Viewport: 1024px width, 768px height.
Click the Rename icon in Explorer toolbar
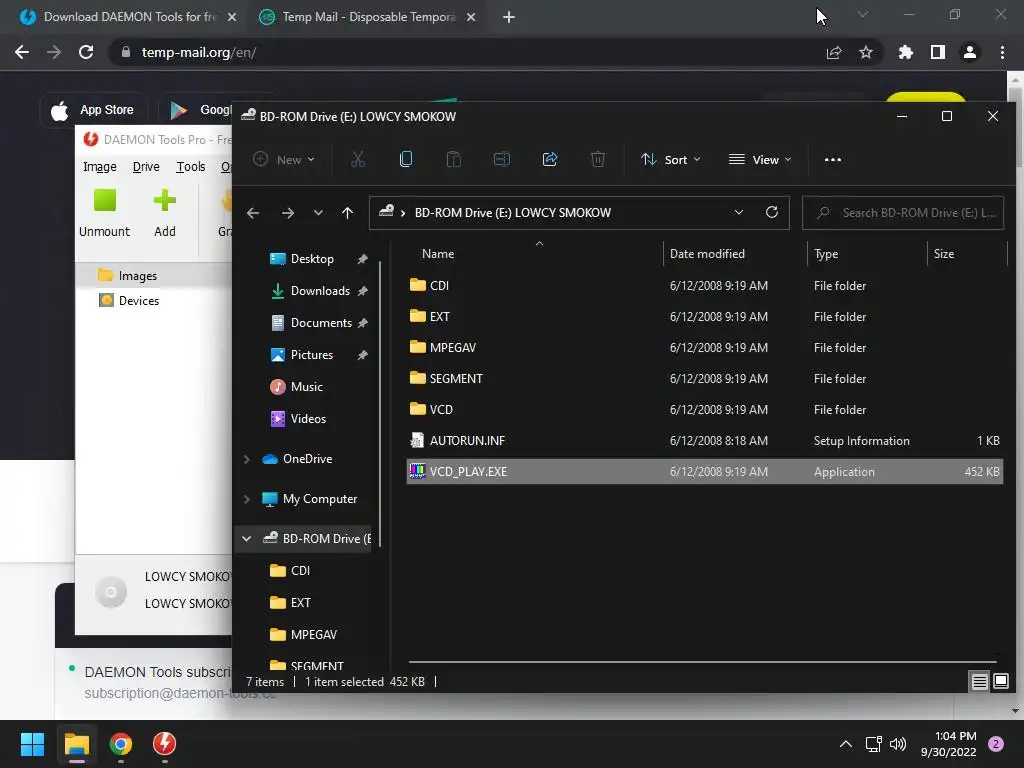point(502,159)
